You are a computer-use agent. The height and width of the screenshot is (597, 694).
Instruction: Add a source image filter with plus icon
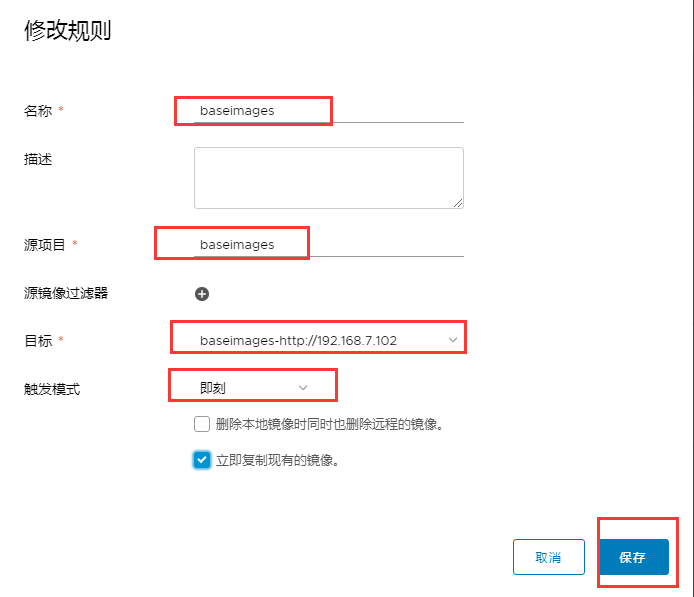[x=202, y=294]
